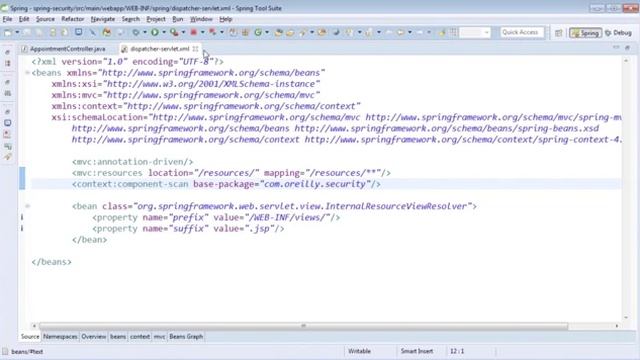Open the context tab at editor bottom
640x360 pixels.
click(x=140, y=337)
